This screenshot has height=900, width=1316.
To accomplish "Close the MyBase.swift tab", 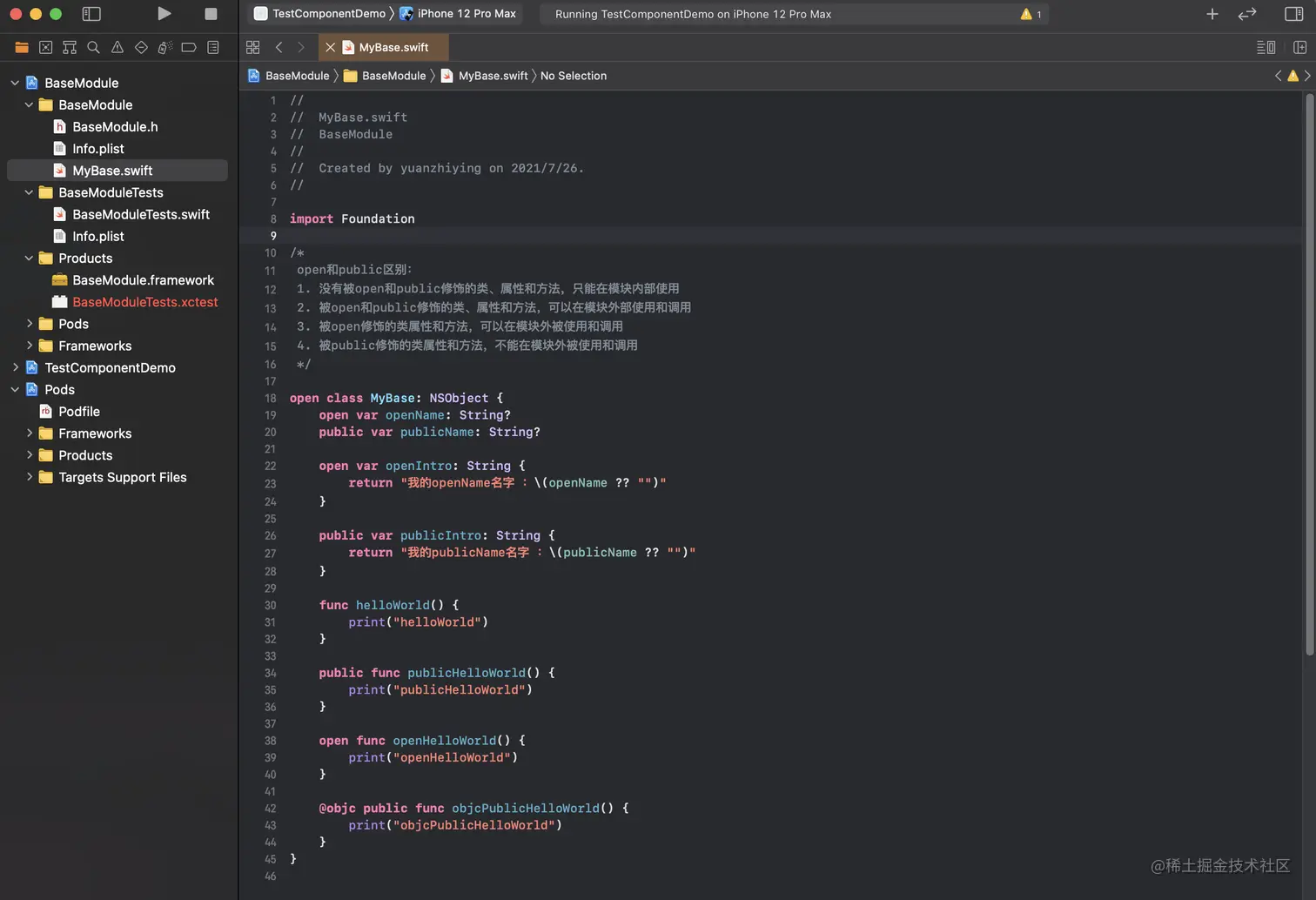I will coord(330,47).
